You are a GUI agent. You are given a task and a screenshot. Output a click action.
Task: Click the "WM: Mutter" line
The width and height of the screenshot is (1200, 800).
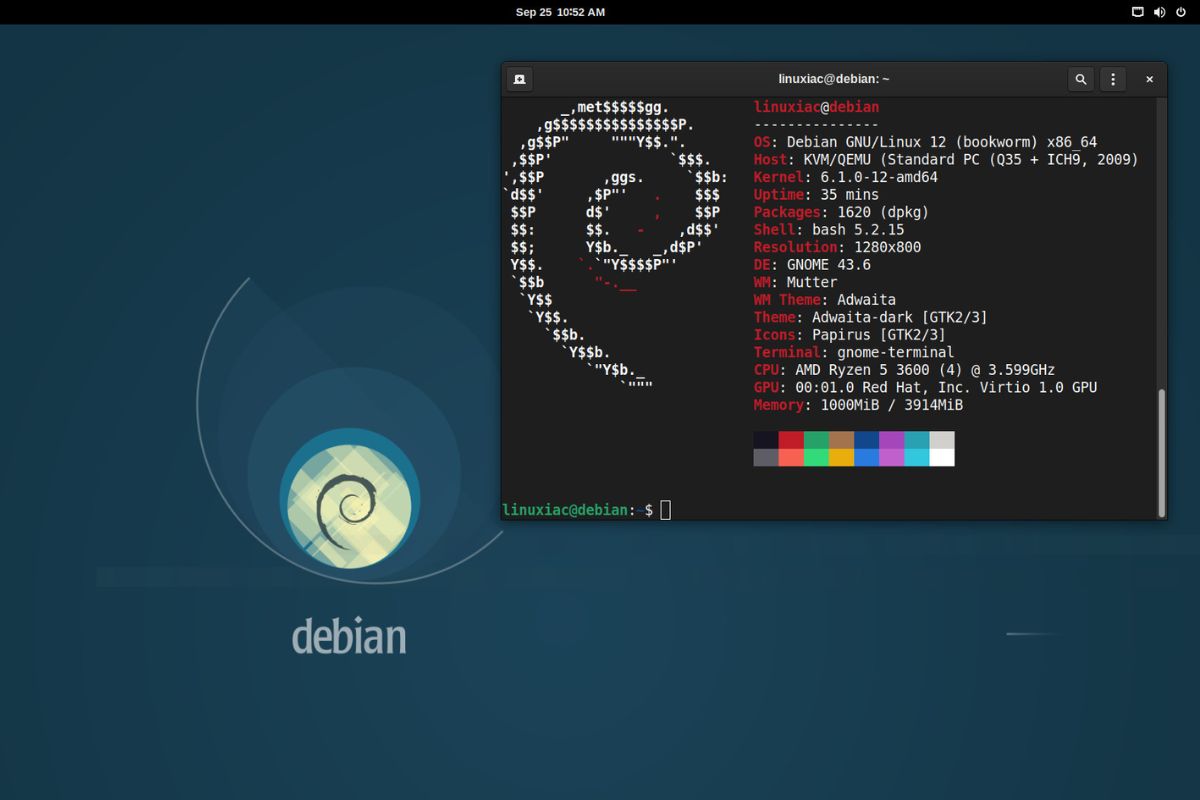795,282
